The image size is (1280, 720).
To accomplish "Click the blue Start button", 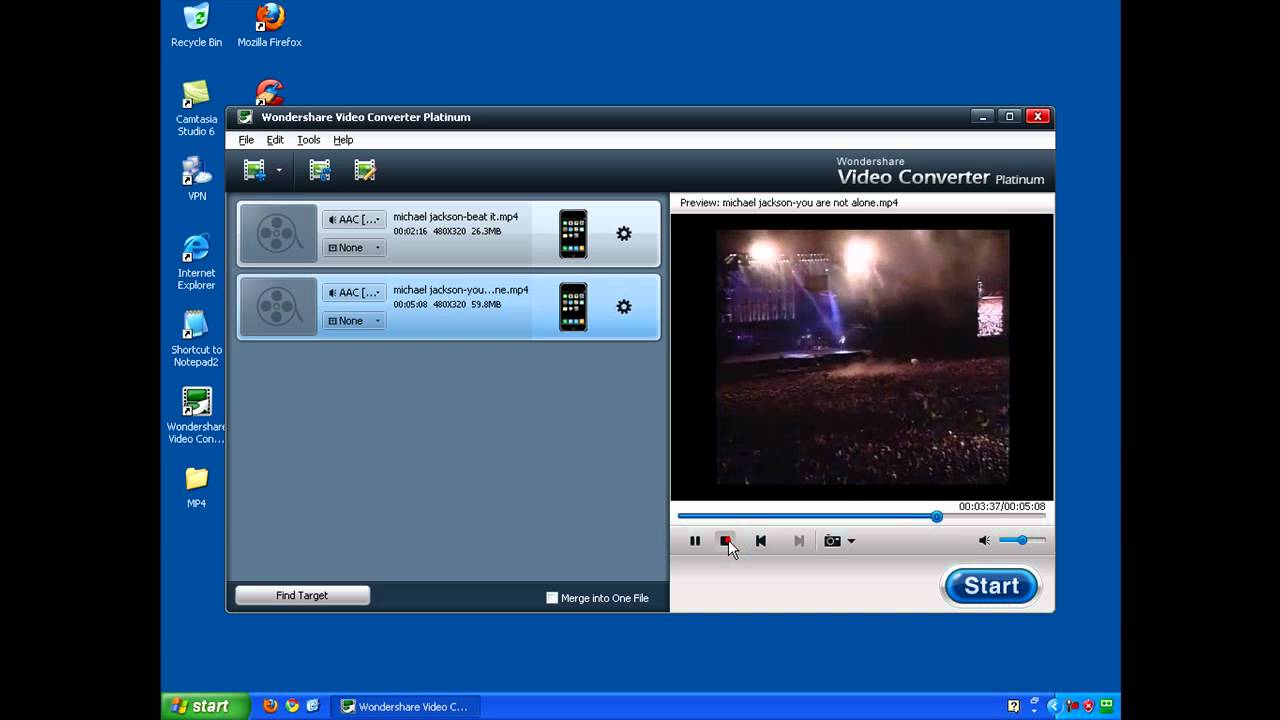I will point(991,586).
